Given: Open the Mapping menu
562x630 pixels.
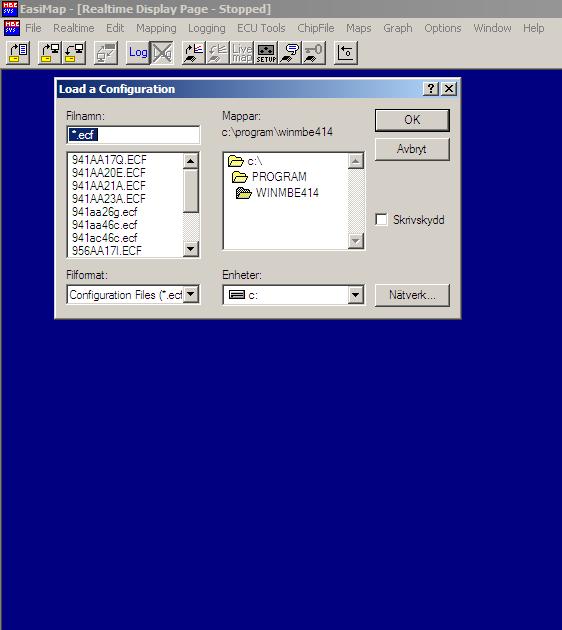Looking at the screenshot, I should 156,28.
